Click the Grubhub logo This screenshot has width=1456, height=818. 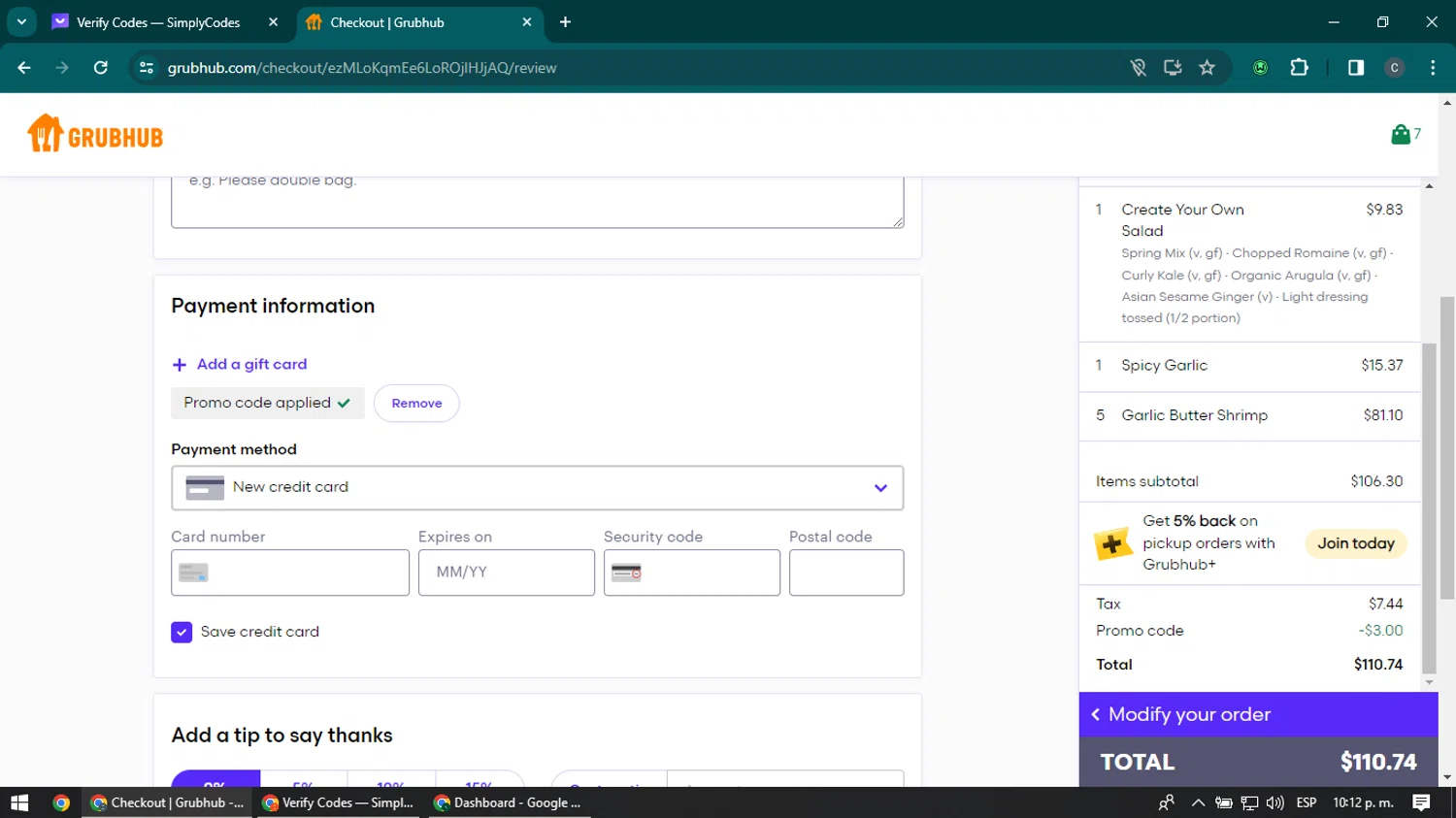(95, 134)
